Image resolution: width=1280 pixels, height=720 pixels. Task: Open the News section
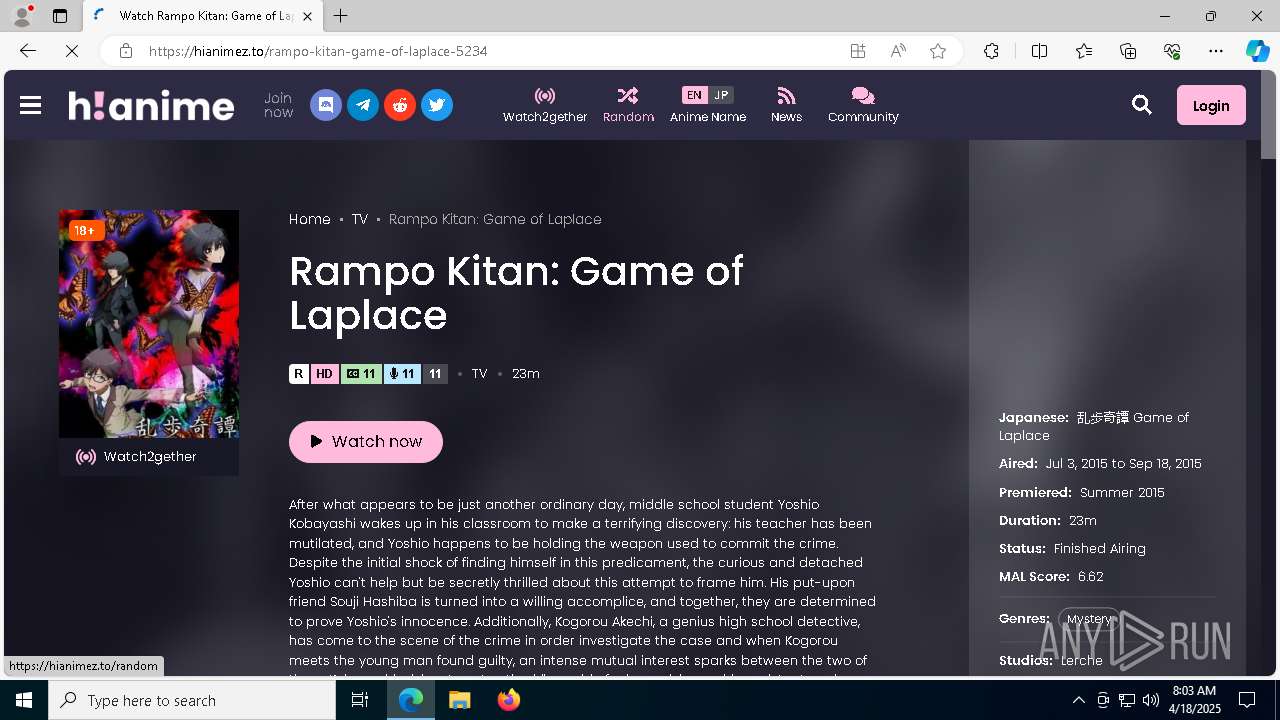(786, 105)
